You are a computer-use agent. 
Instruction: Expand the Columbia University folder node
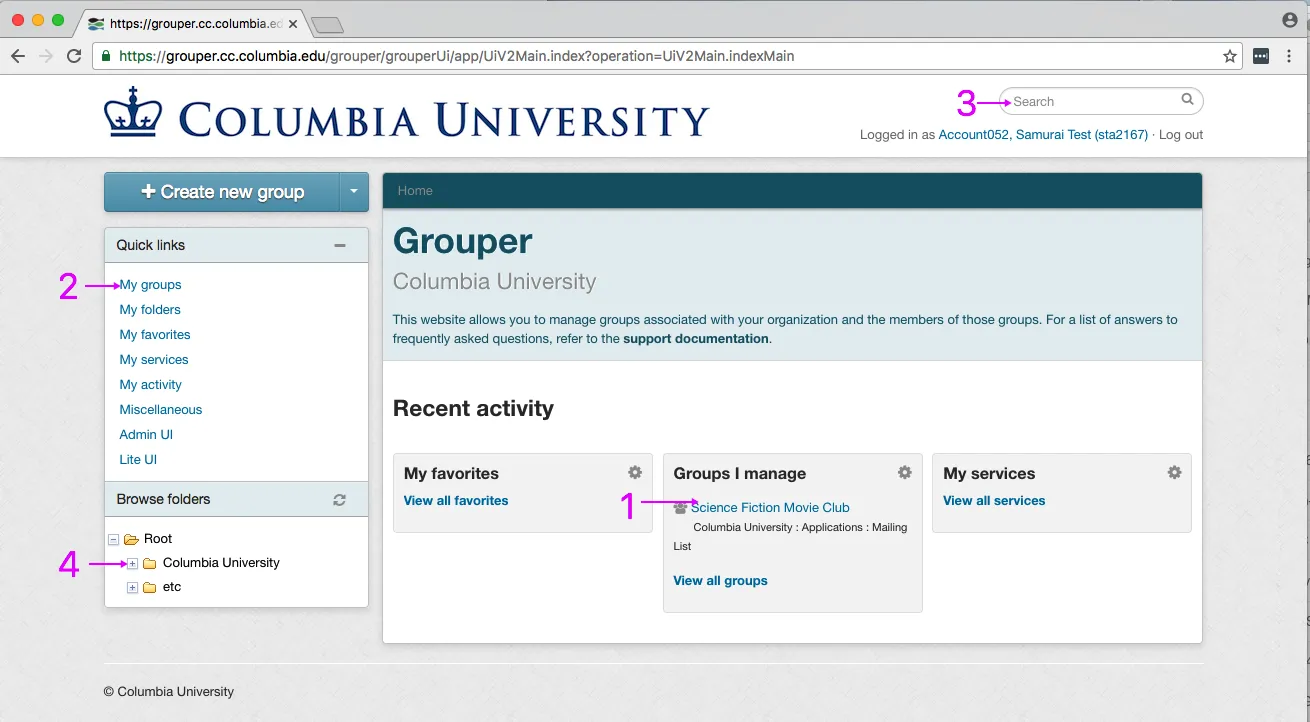pos(132,563)
